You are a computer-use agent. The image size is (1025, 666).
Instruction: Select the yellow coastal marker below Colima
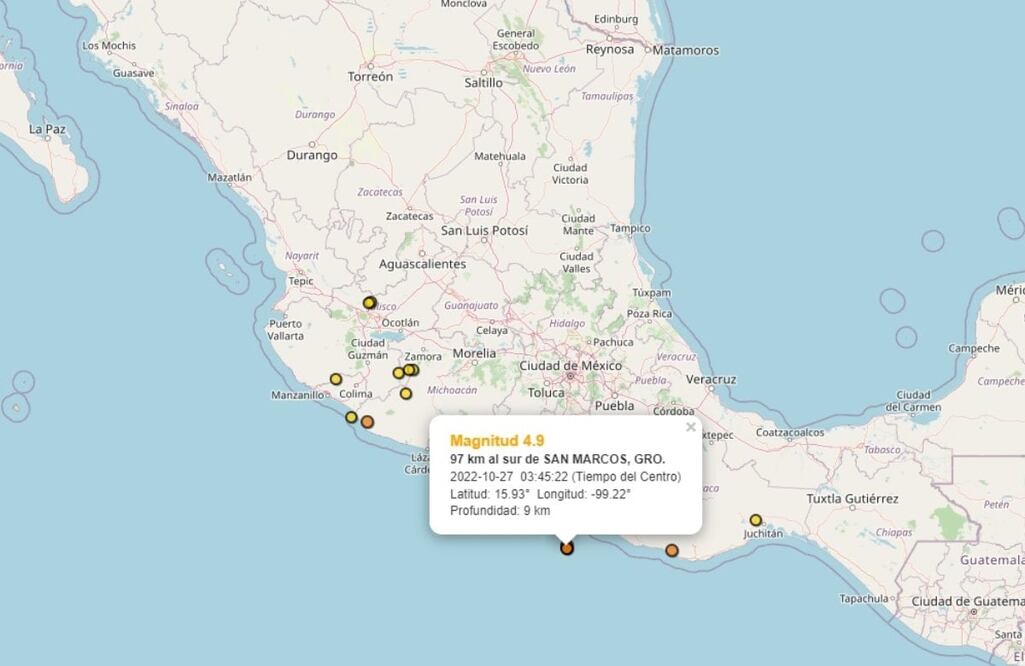click(351, 417)
